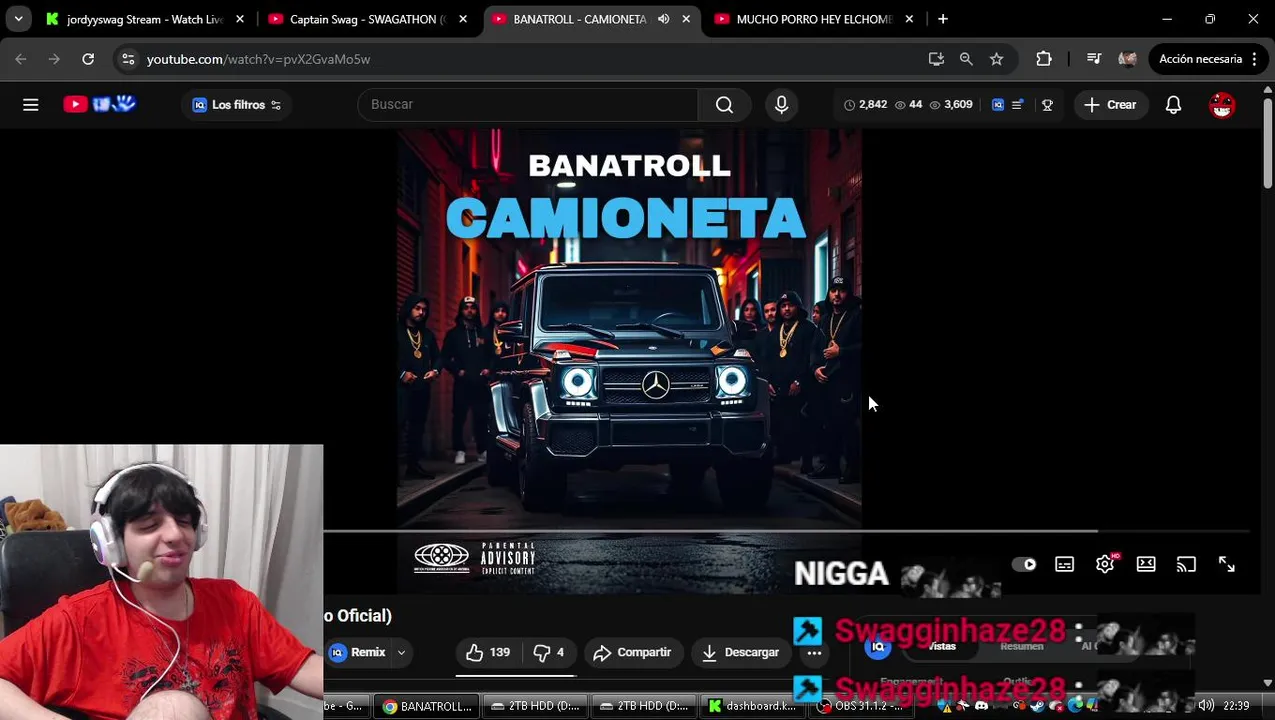Open media controls icon in Chrome toolbar

pos(1093,59)
